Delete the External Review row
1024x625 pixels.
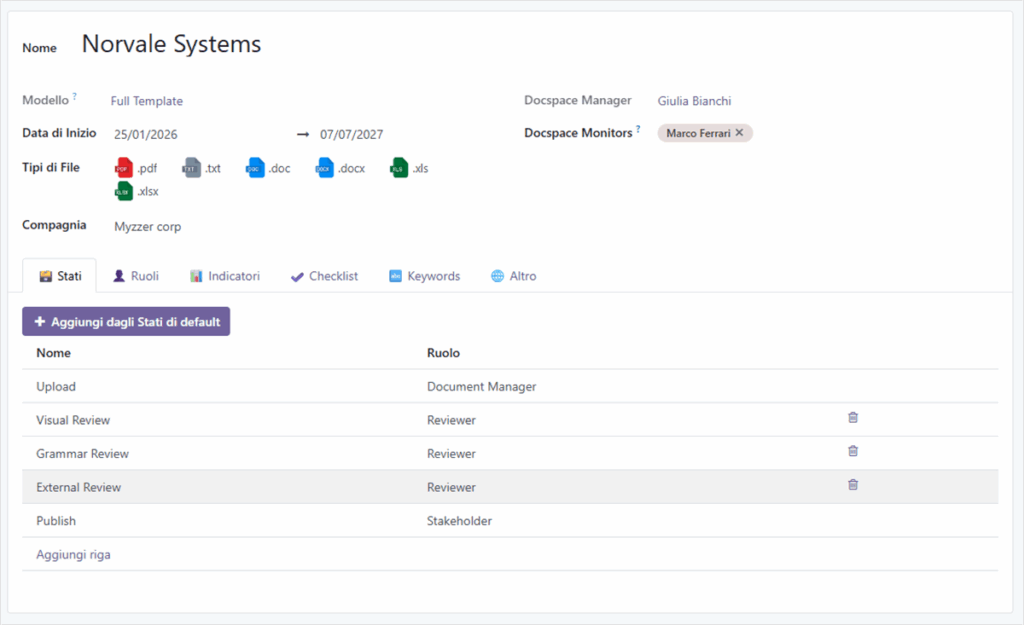tap(853, 485)
